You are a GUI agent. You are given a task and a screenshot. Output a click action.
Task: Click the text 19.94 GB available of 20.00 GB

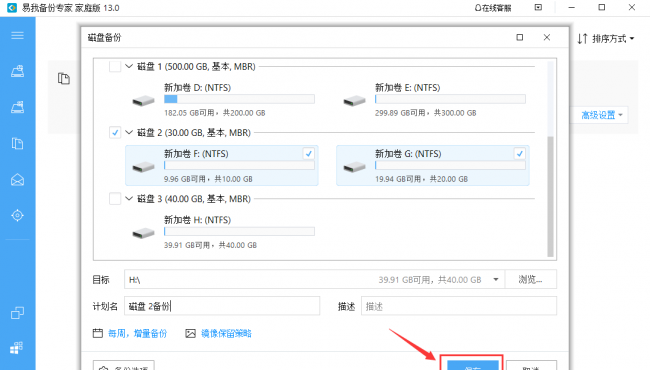tap(421, 179)
